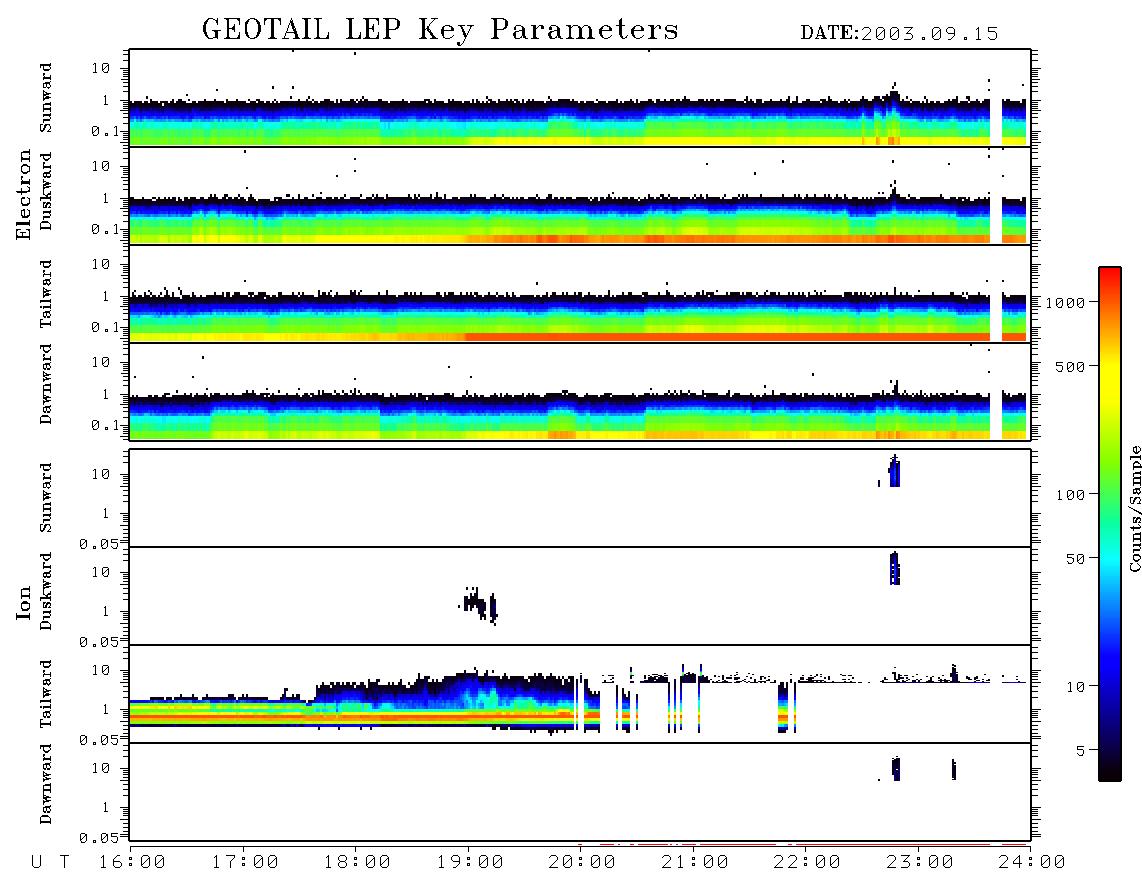Screen dimensions: 1142x880
Task: Click the '50' colorbar tick label
Action: pyautogui.click(x=1075, y=559)
